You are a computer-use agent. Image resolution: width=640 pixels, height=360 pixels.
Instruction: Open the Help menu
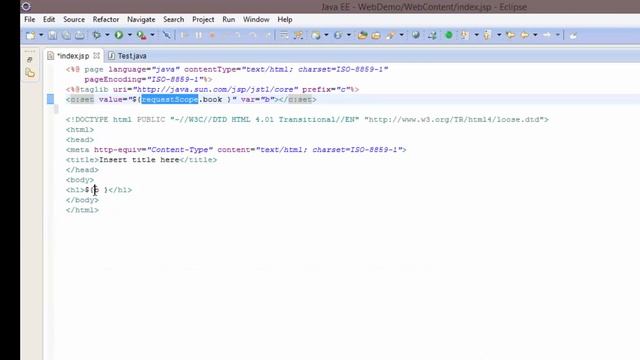pyautogui.click(x=284, y=19)
